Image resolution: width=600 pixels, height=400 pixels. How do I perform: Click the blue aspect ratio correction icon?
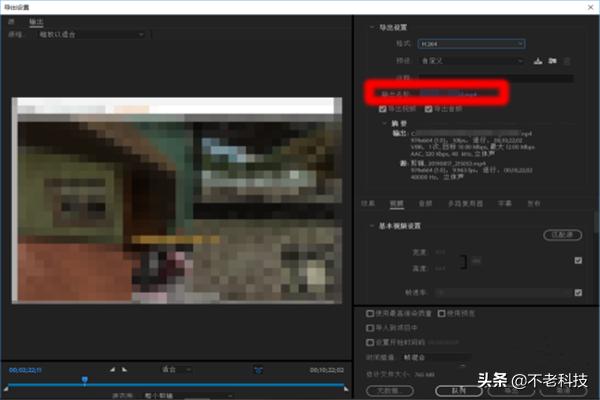pos(258,370)
